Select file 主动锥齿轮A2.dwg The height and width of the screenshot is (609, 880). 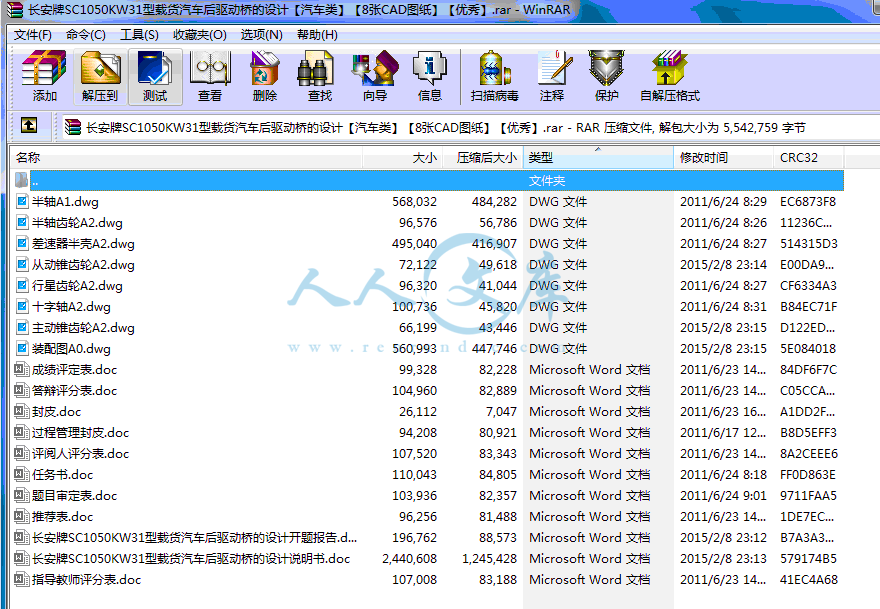point(83,328)
